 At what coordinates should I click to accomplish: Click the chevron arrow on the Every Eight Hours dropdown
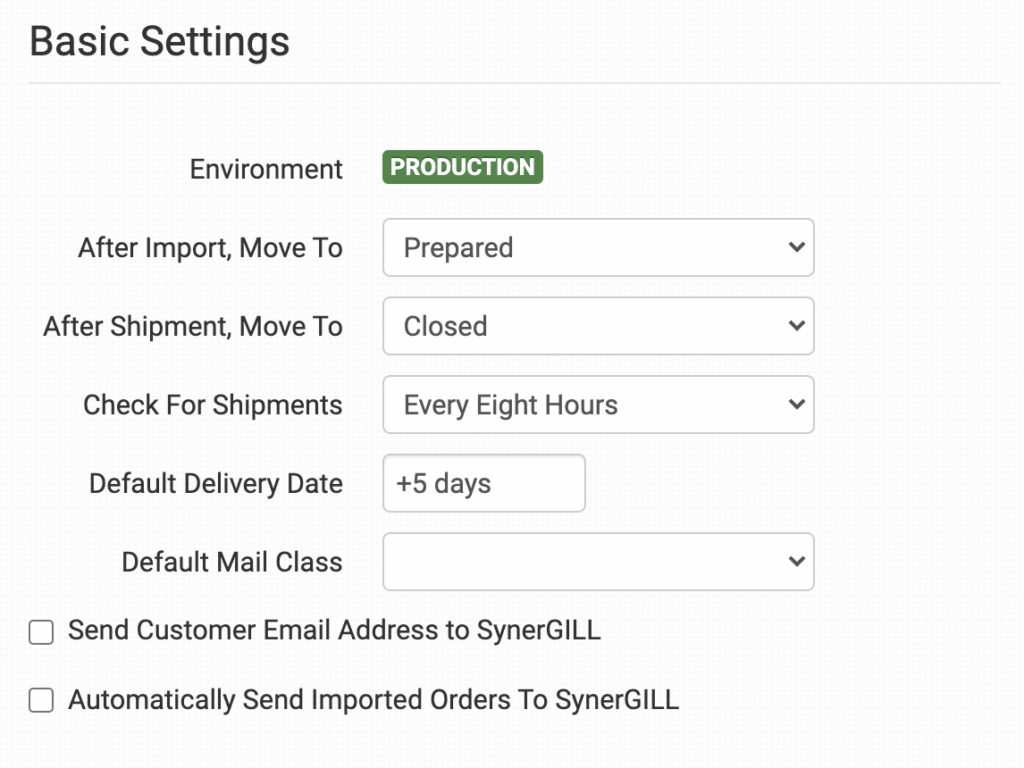(796, 405)
